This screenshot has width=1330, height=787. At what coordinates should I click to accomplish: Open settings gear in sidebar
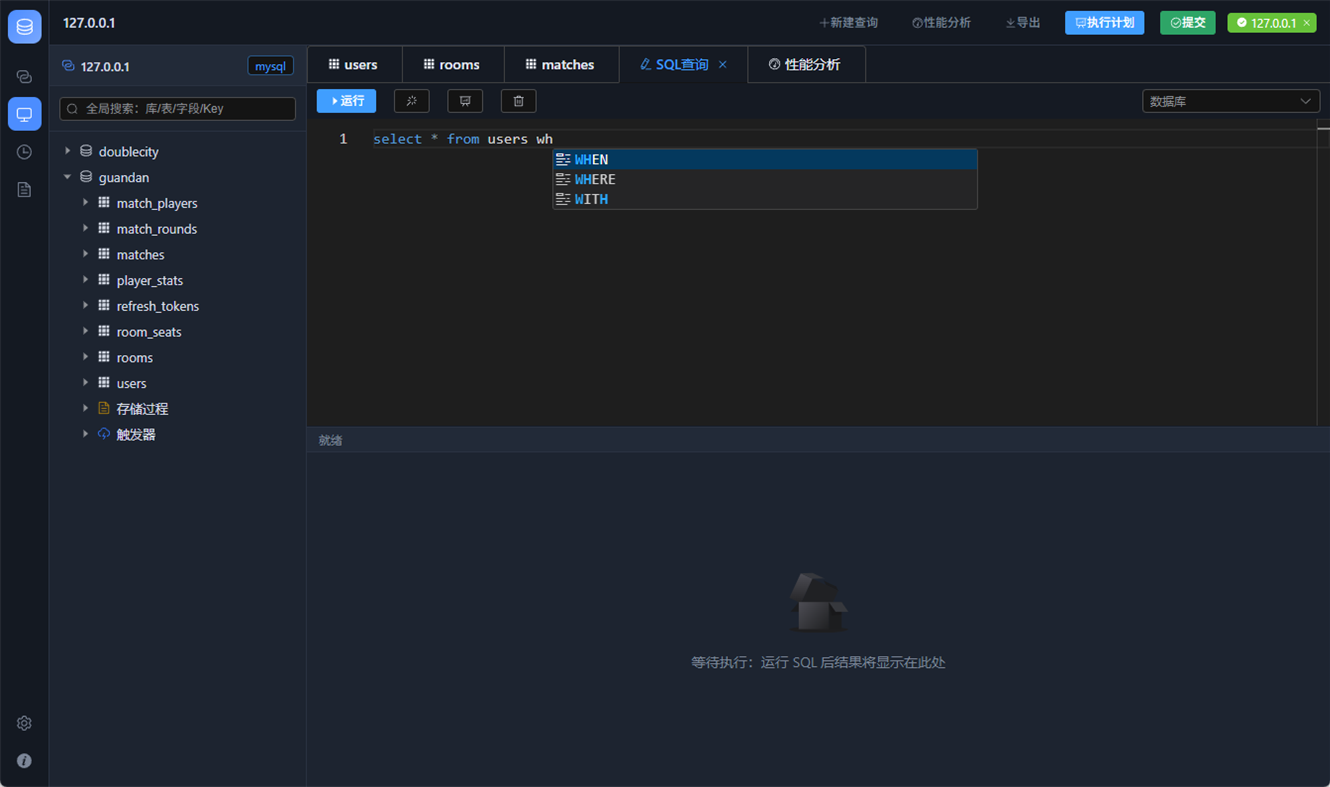(x=24, y=723)
